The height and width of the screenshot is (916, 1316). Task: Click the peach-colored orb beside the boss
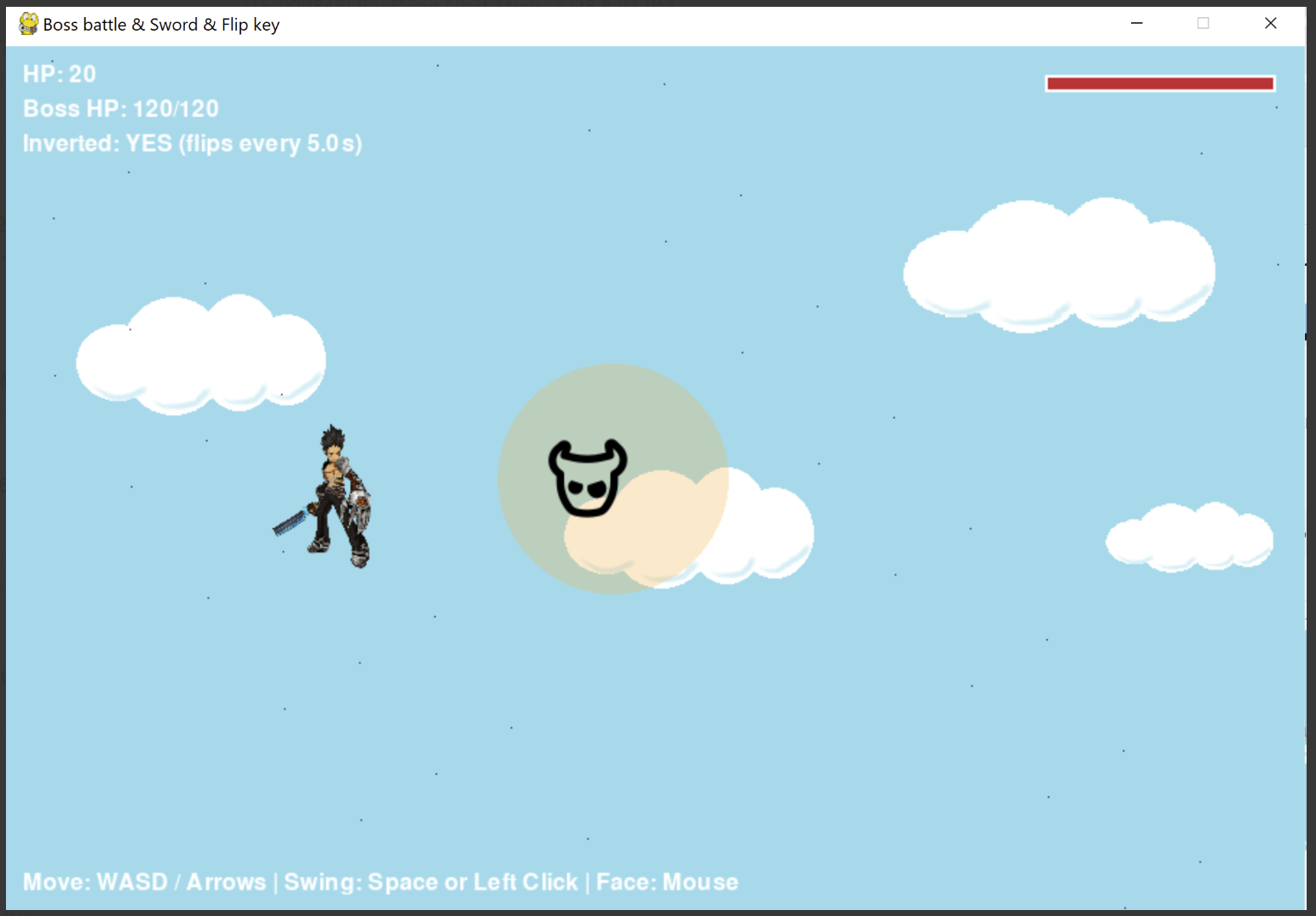(648, 528)
